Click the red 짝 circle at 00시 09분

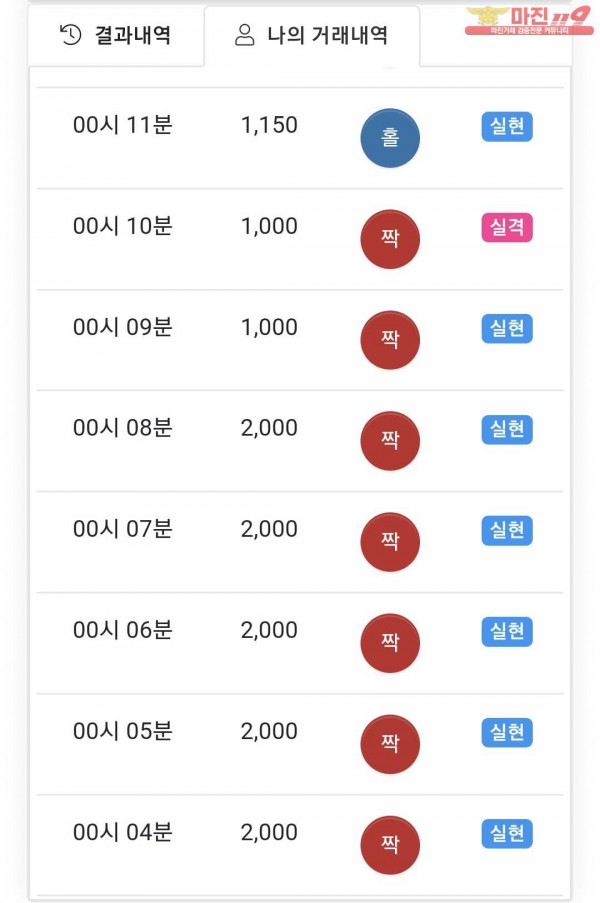pyautogui.click(x=390, y=340)
